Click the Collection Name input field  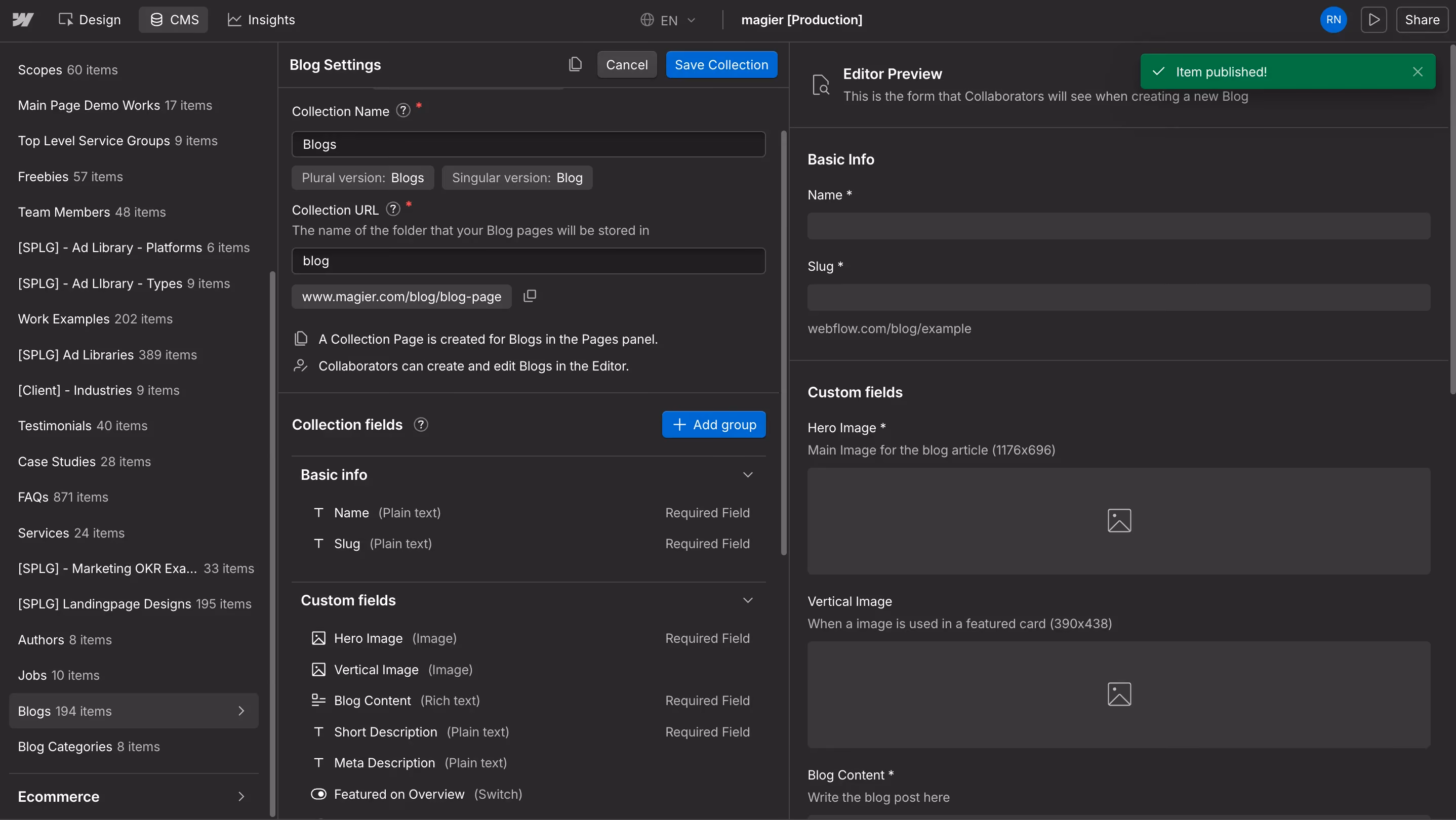pyautogui.click(x=529, y=144)
